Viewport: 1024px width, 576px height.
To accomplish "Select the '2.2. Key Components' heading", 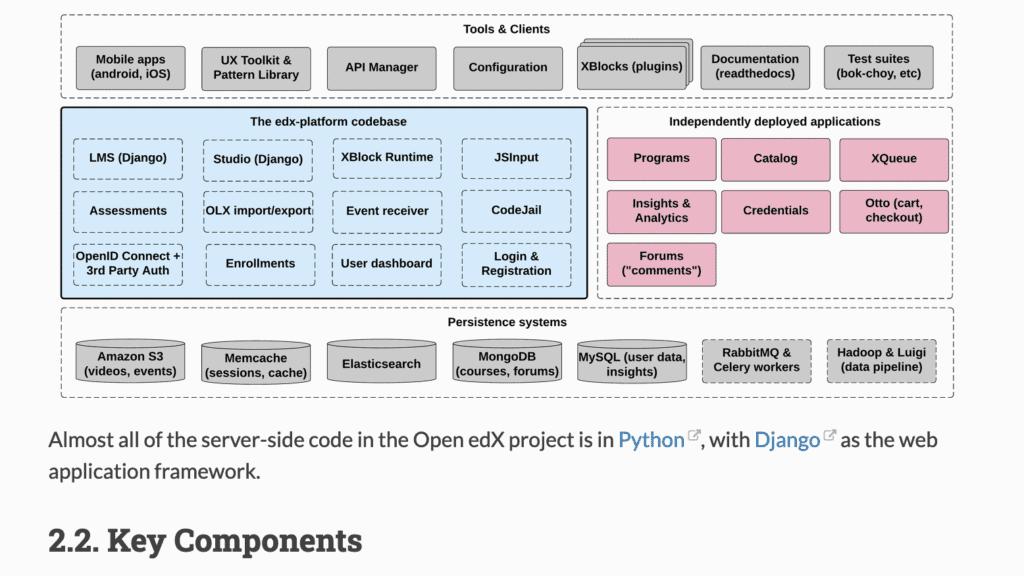I will pyautogui.click(x=205, y=541).
